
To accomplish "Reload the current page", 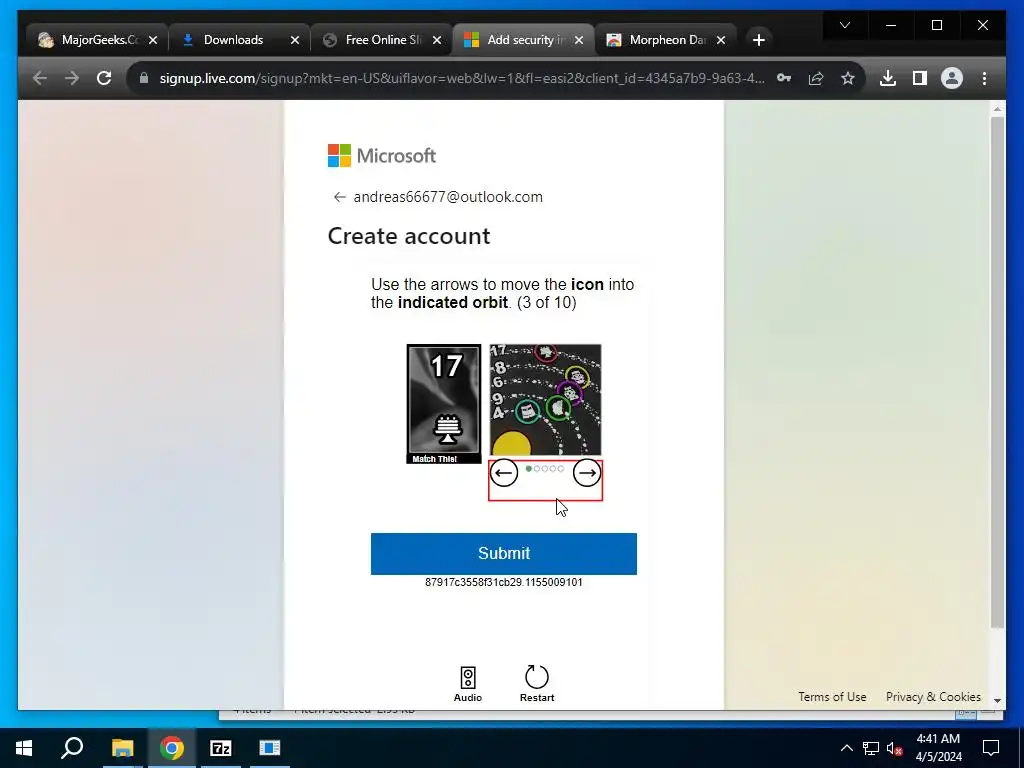I will click(x=104, y=78).
